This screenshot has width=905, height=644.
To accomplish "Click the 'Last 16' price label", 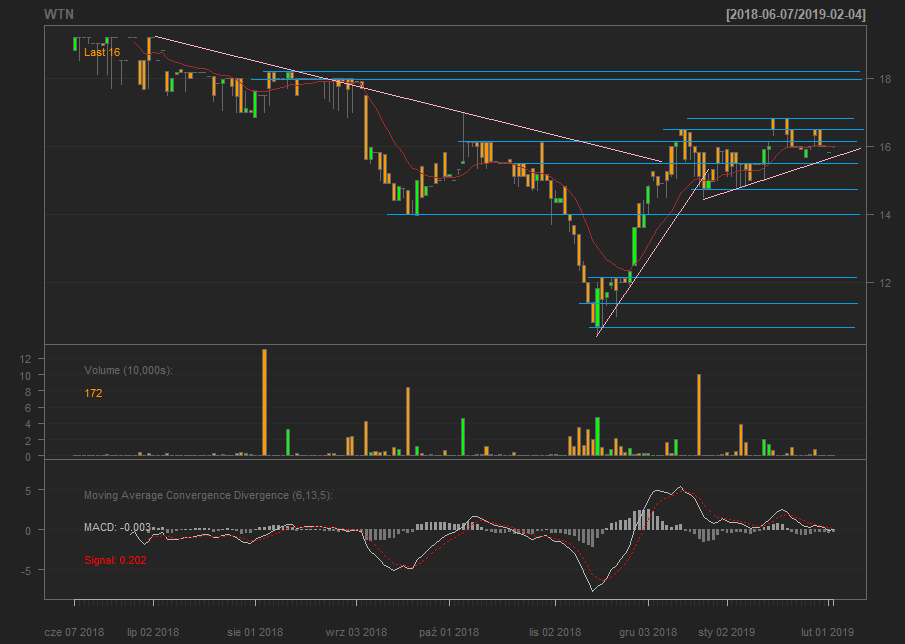I will pos(102,53).
